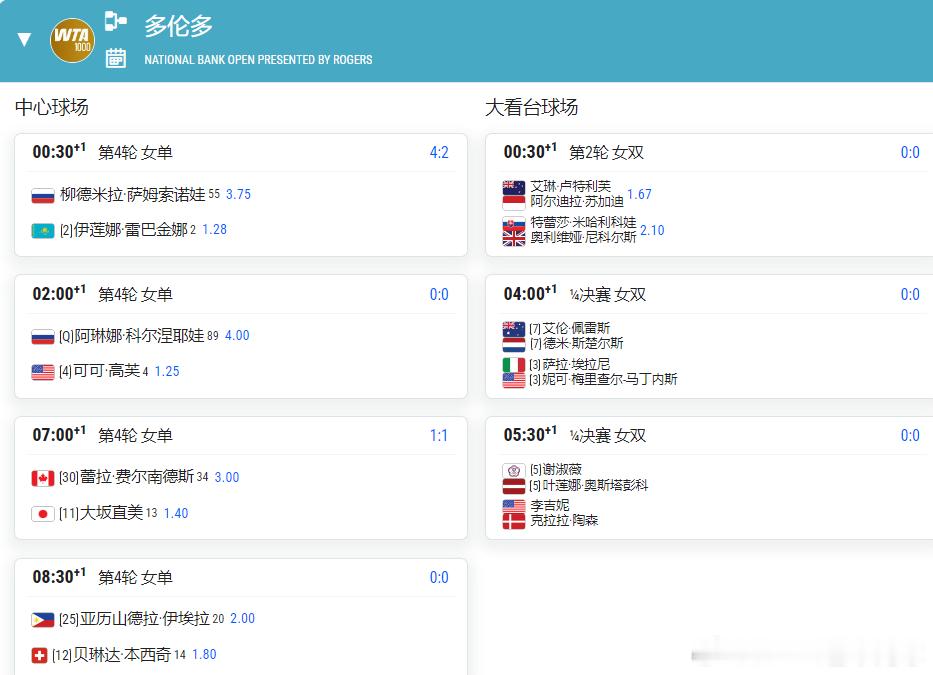Open player 伊莲娜·雷巴金娜
This screenshot has height=675, width=933.
point(130,230)
